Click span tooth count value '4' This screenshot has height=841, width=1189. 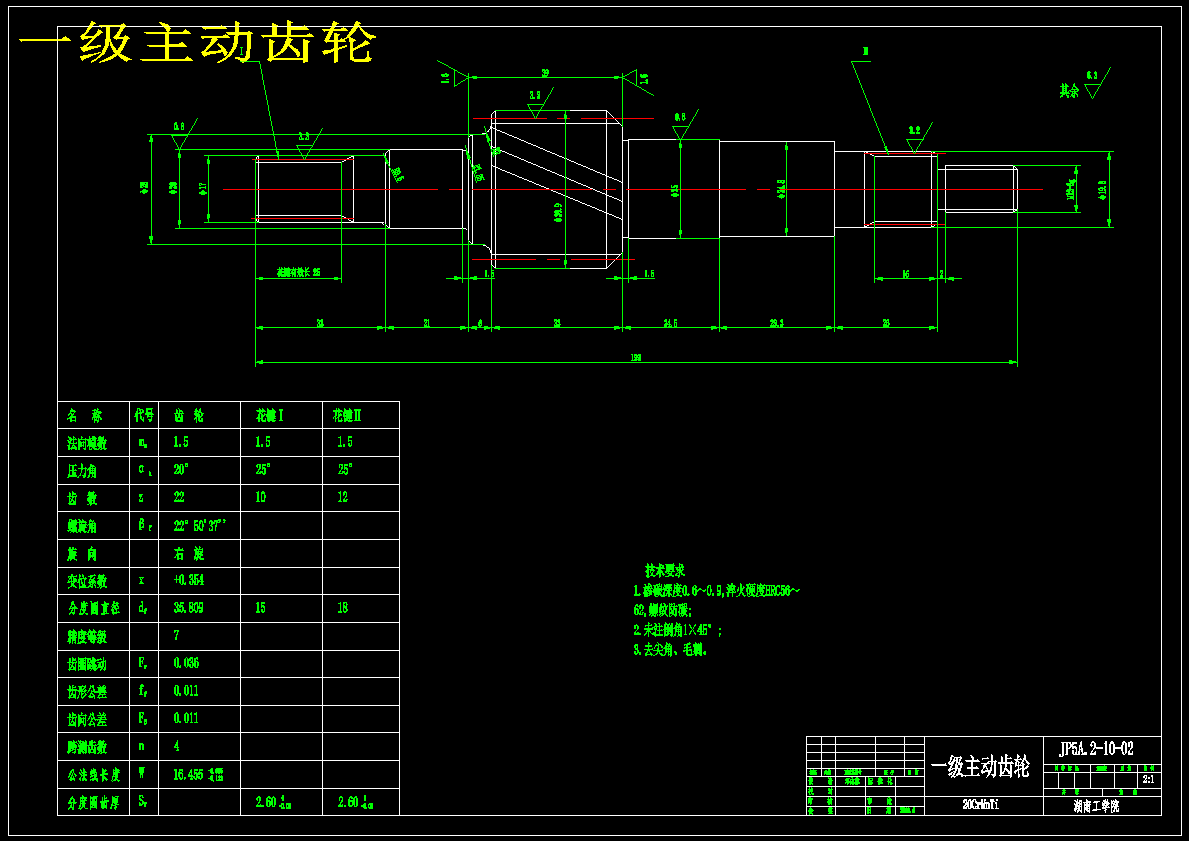click(x=177, y=746)
